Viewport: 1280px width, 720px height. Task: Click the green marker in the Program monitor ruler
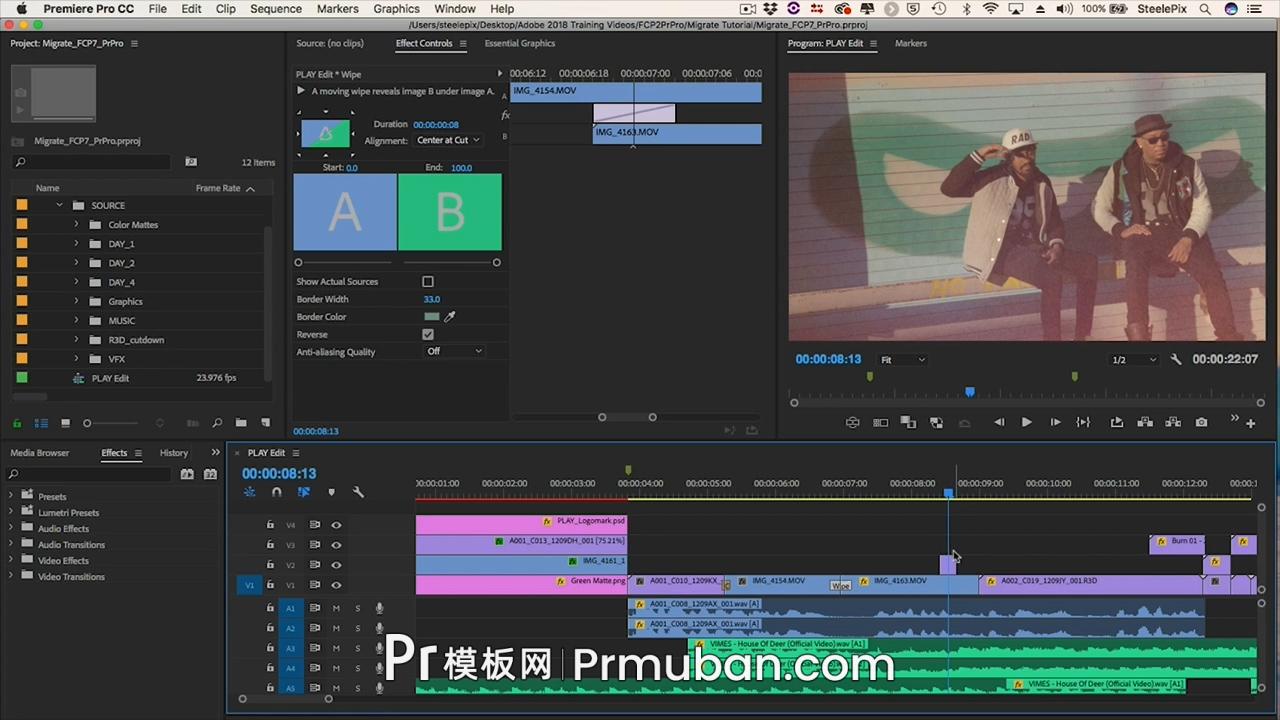click(x=870, y=377)
